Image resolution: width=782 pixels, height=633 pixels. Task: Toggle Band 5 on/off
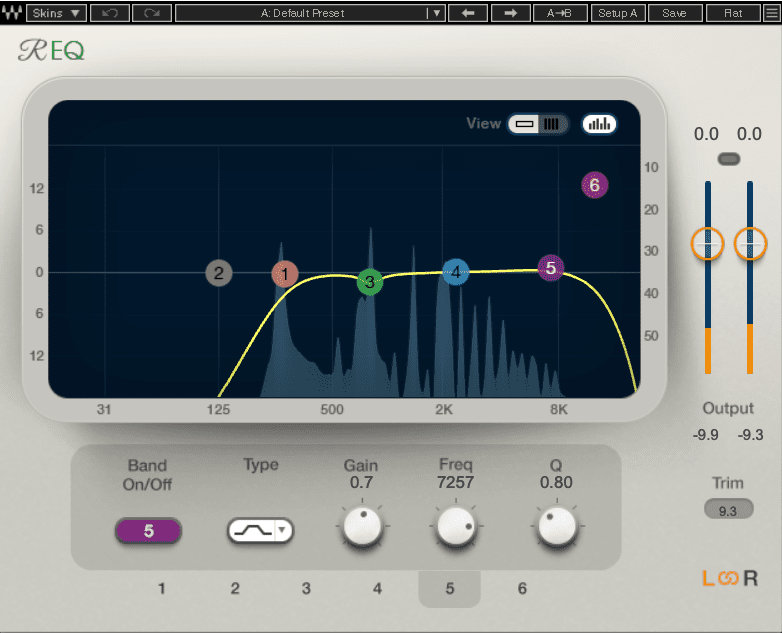pyautogui.click(x=148, y=531)
